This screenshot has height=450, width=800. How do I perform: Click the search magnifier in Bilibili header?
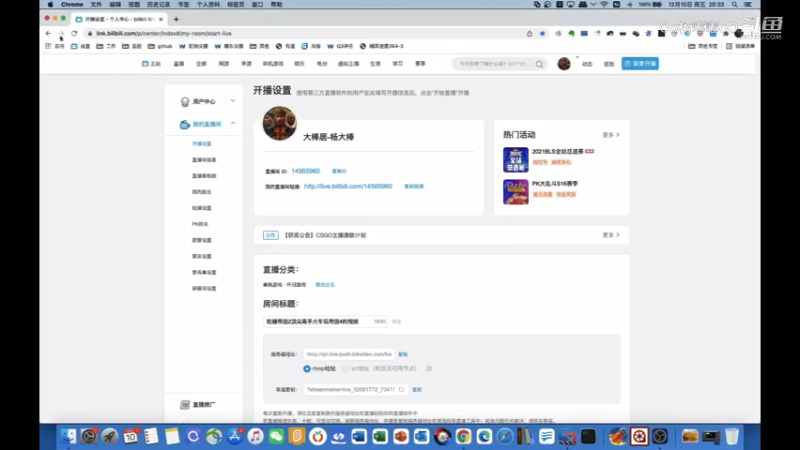pos(539,64)
